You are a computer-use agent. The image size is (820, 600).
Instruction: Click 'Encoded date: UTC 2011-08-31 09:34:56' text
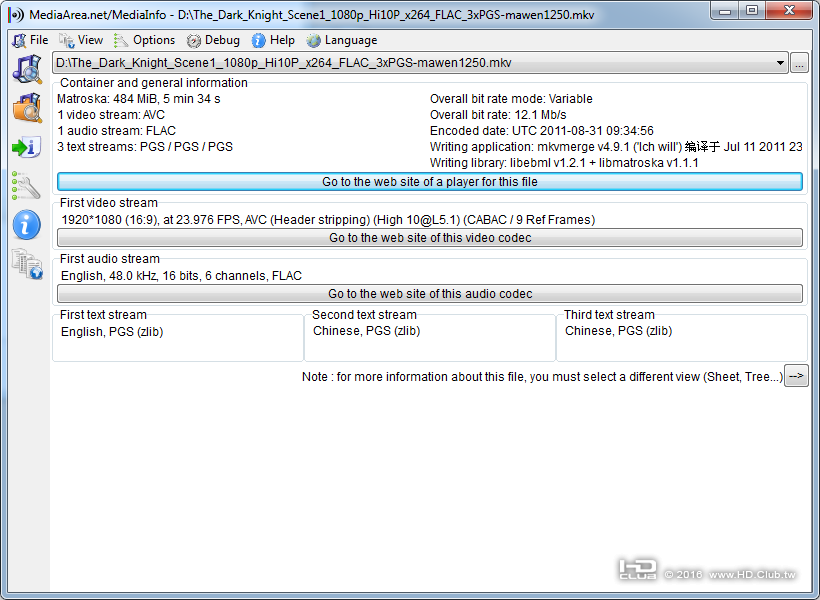pyautogui.click(x=542, y=131)
